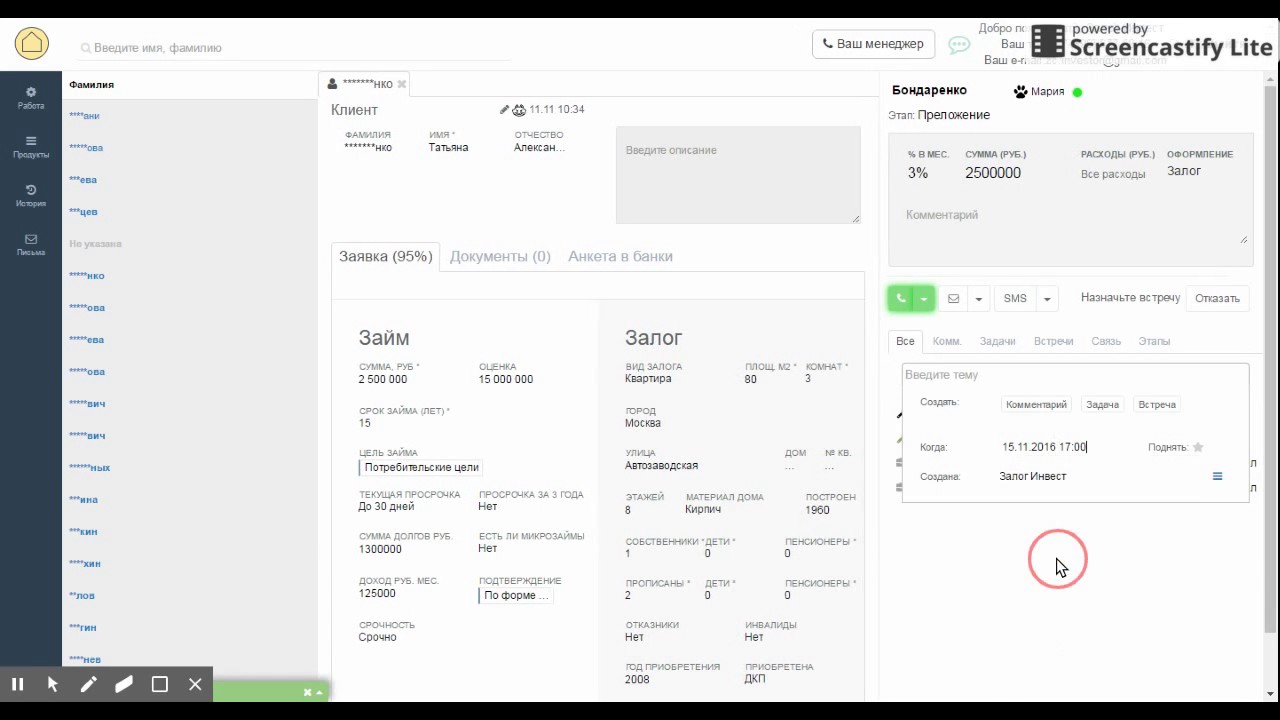1280x720 pixels.
Task: Select the Не указана row in client list
Action: tap(95, 244)
